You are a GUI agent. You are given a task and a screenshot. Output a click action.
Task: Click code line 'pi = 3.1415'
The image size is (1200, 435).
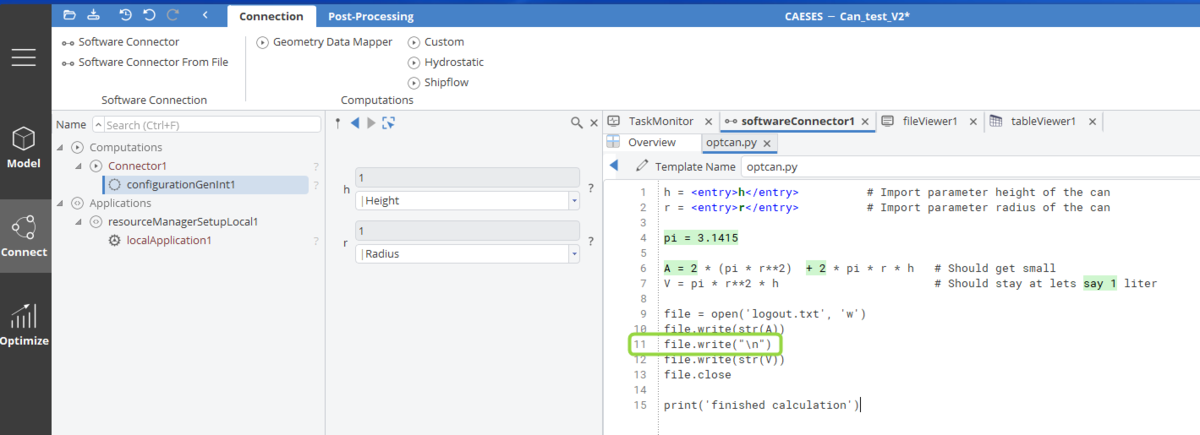(701, 238)
